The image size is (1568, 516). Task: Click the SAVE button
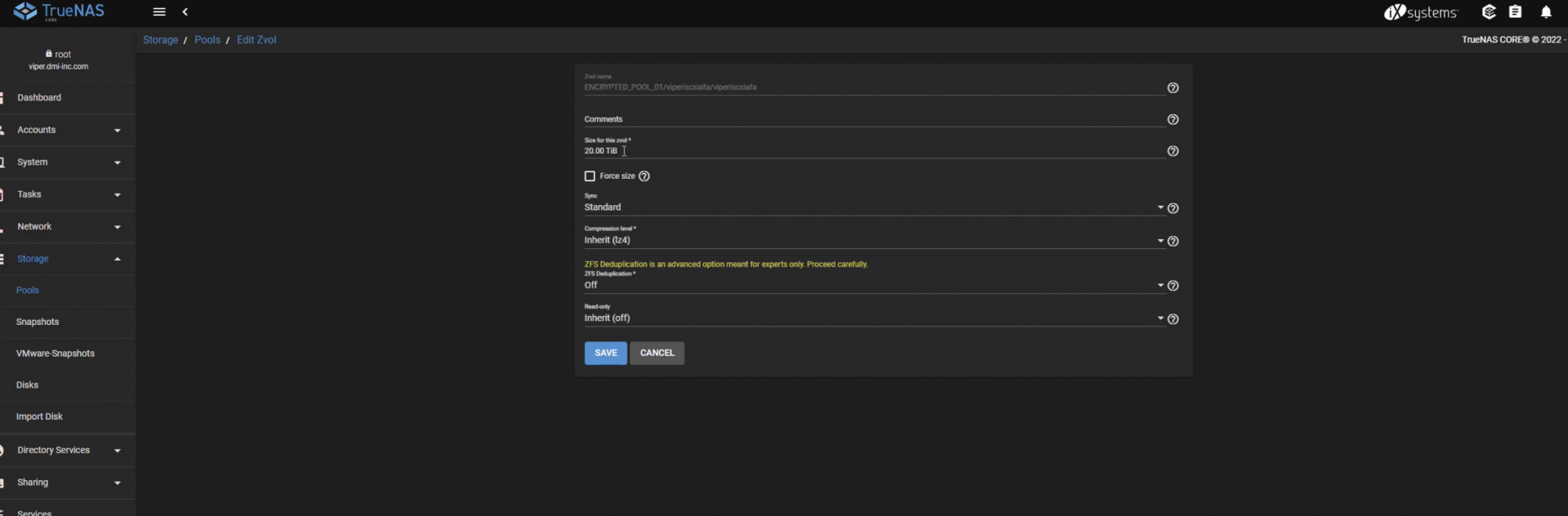[x=605, y=353]
